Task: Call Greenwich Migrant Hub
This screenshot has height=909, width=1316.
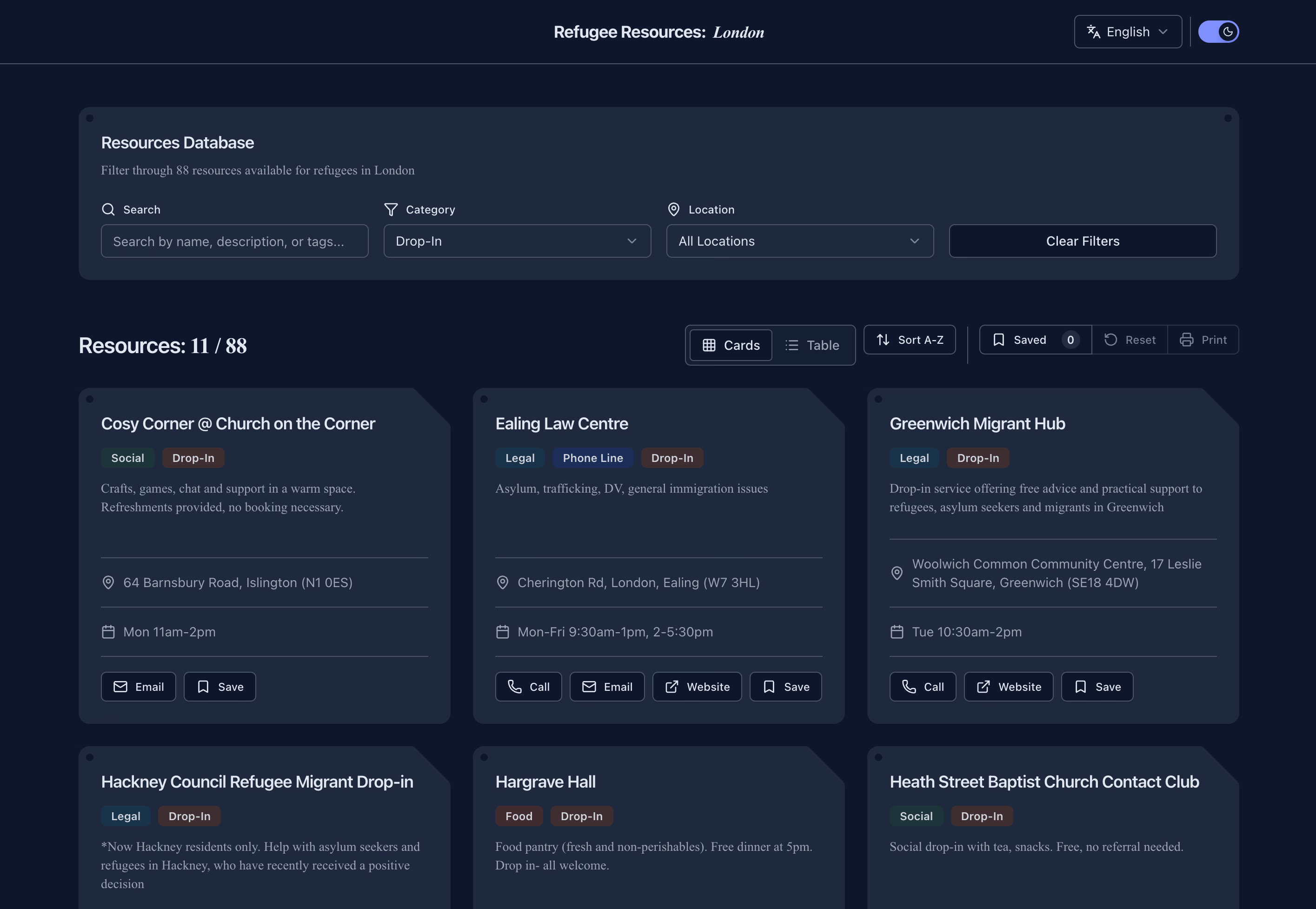Action: [x=923, y=686]
